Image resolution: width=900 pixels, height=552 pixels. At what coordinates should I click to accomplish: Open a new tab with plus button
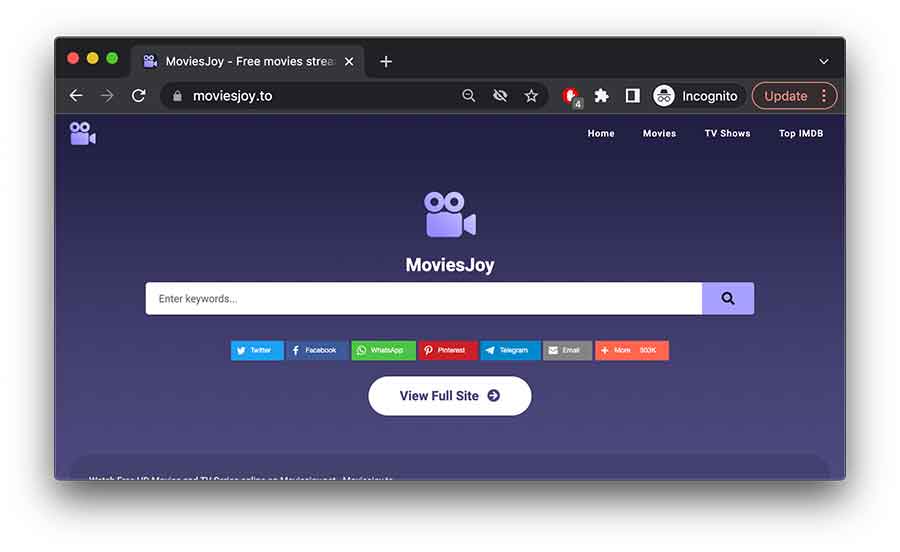point(386,61)
